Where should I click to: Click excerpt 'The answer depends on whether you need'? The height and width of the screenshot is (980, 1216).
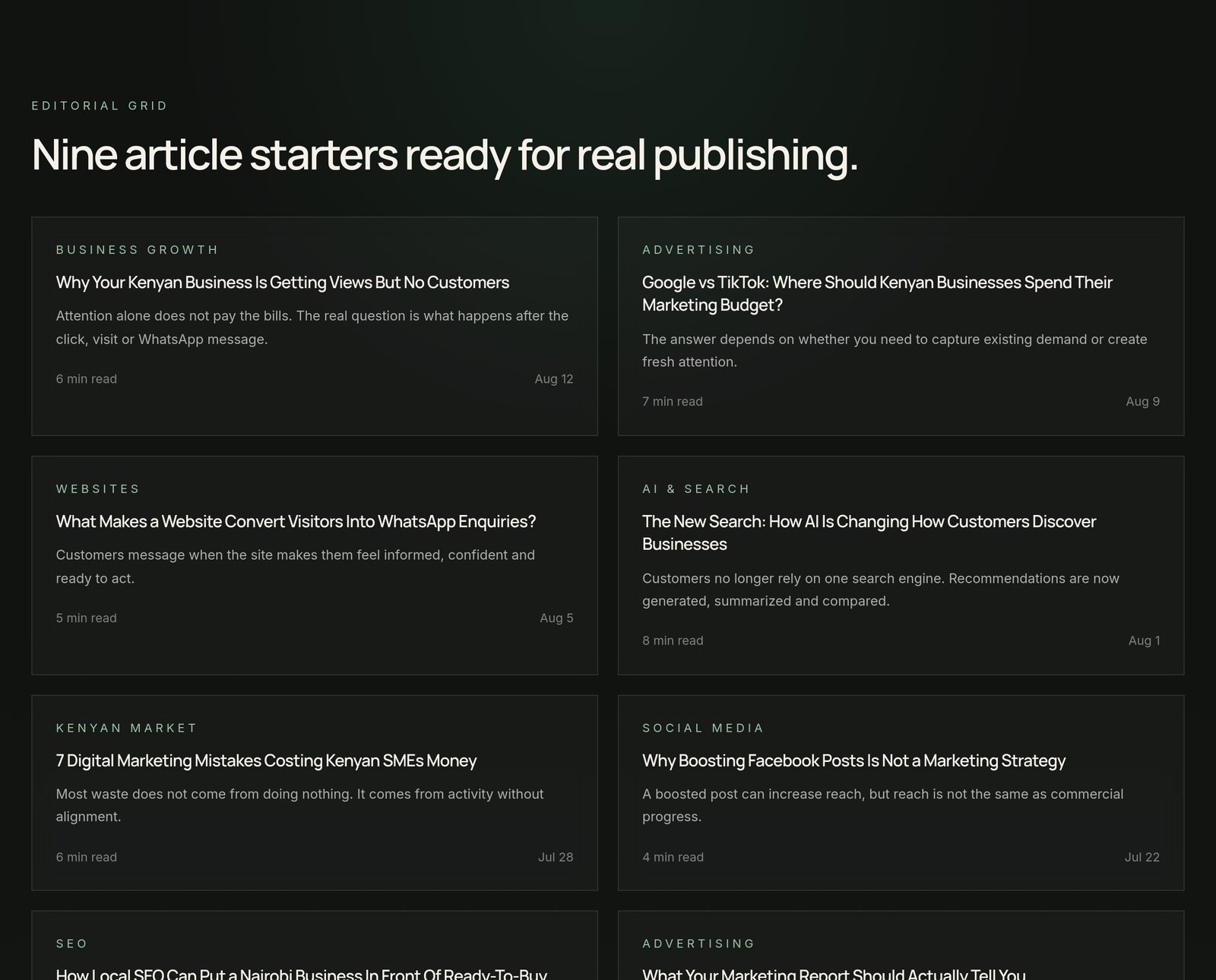pos(895,350)
